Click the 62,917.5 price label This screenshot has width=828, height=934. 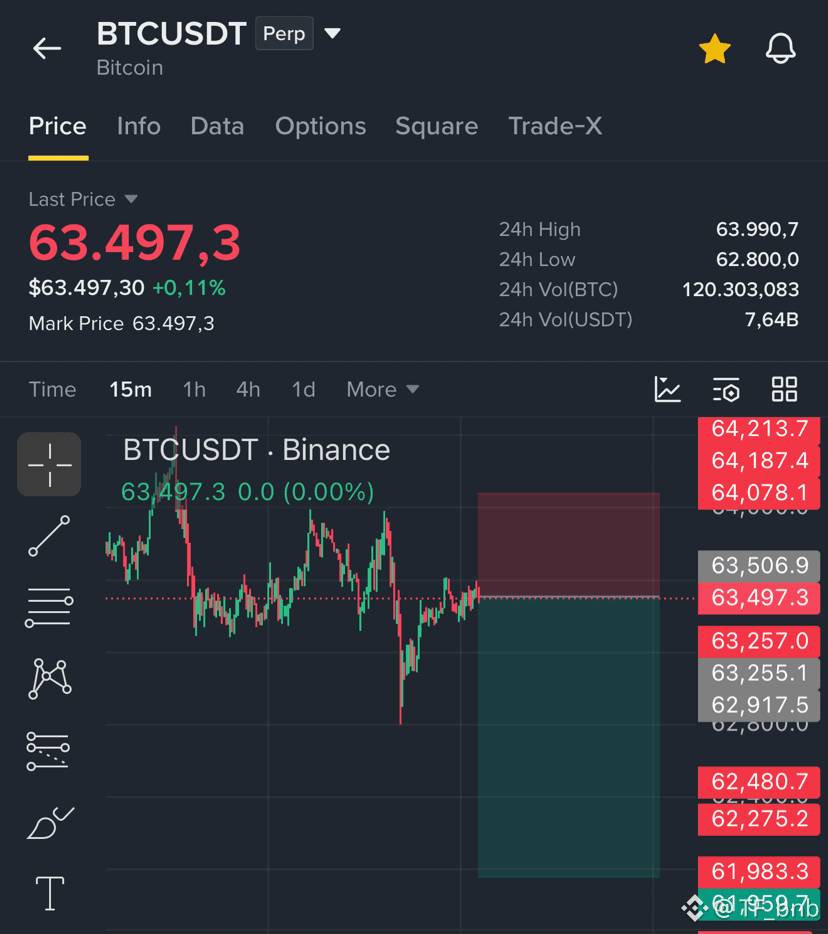pyautogui.click(x=759, y=705)
